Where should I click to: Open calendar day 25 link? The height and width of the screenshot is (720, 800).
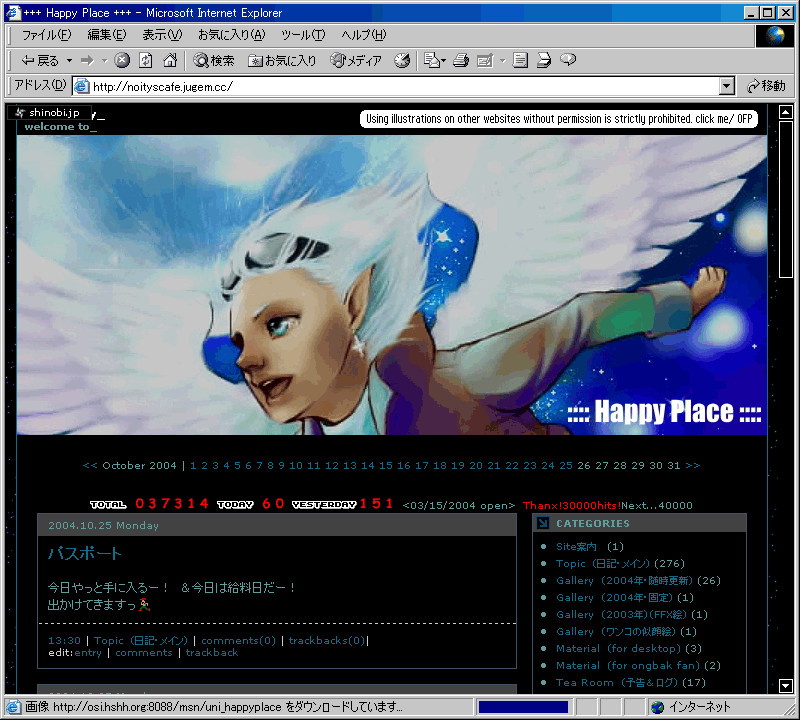(x=566, y=465)
